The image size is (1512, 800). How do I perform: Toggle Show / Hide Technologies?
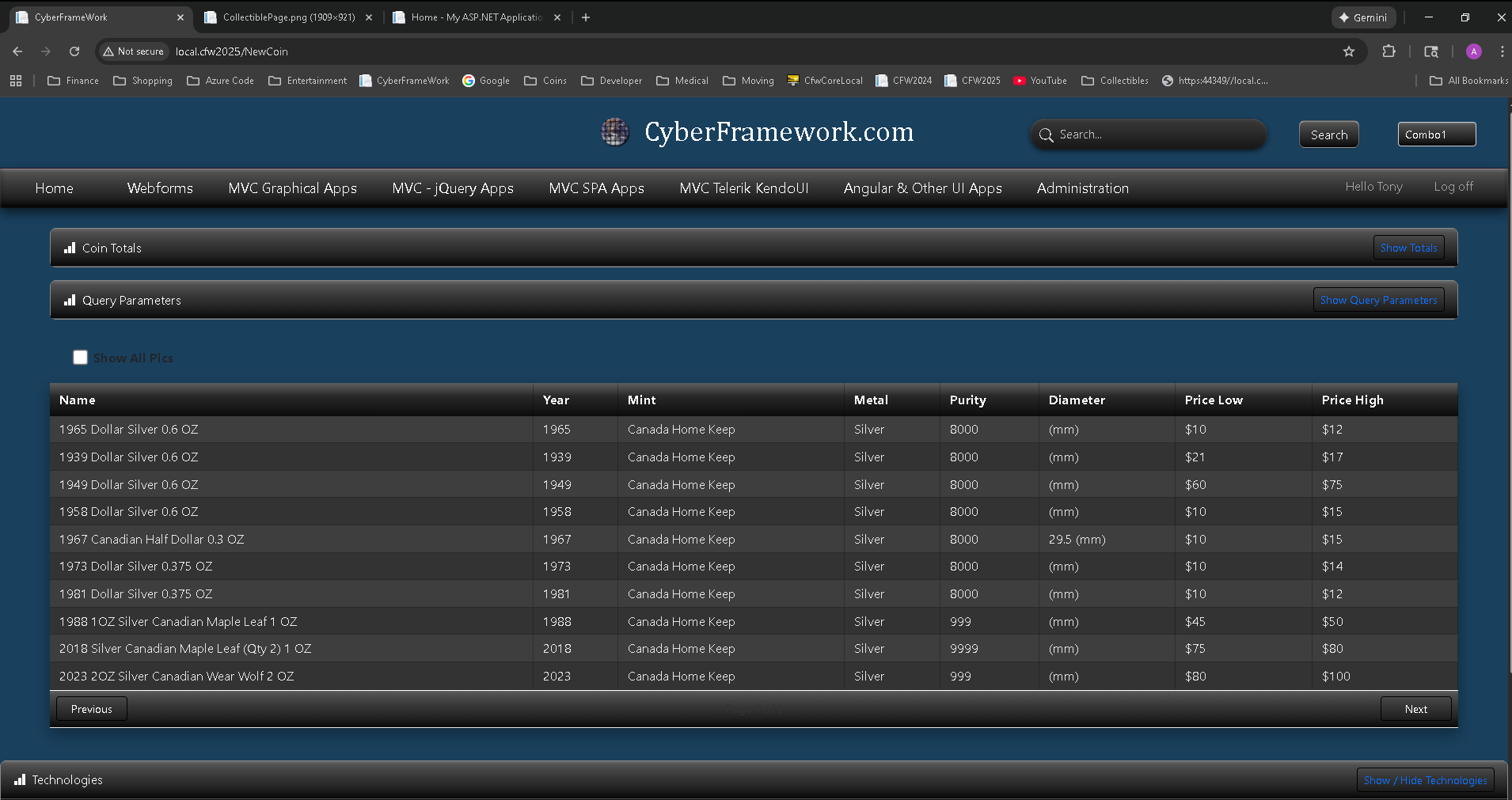click(1425, 779)
